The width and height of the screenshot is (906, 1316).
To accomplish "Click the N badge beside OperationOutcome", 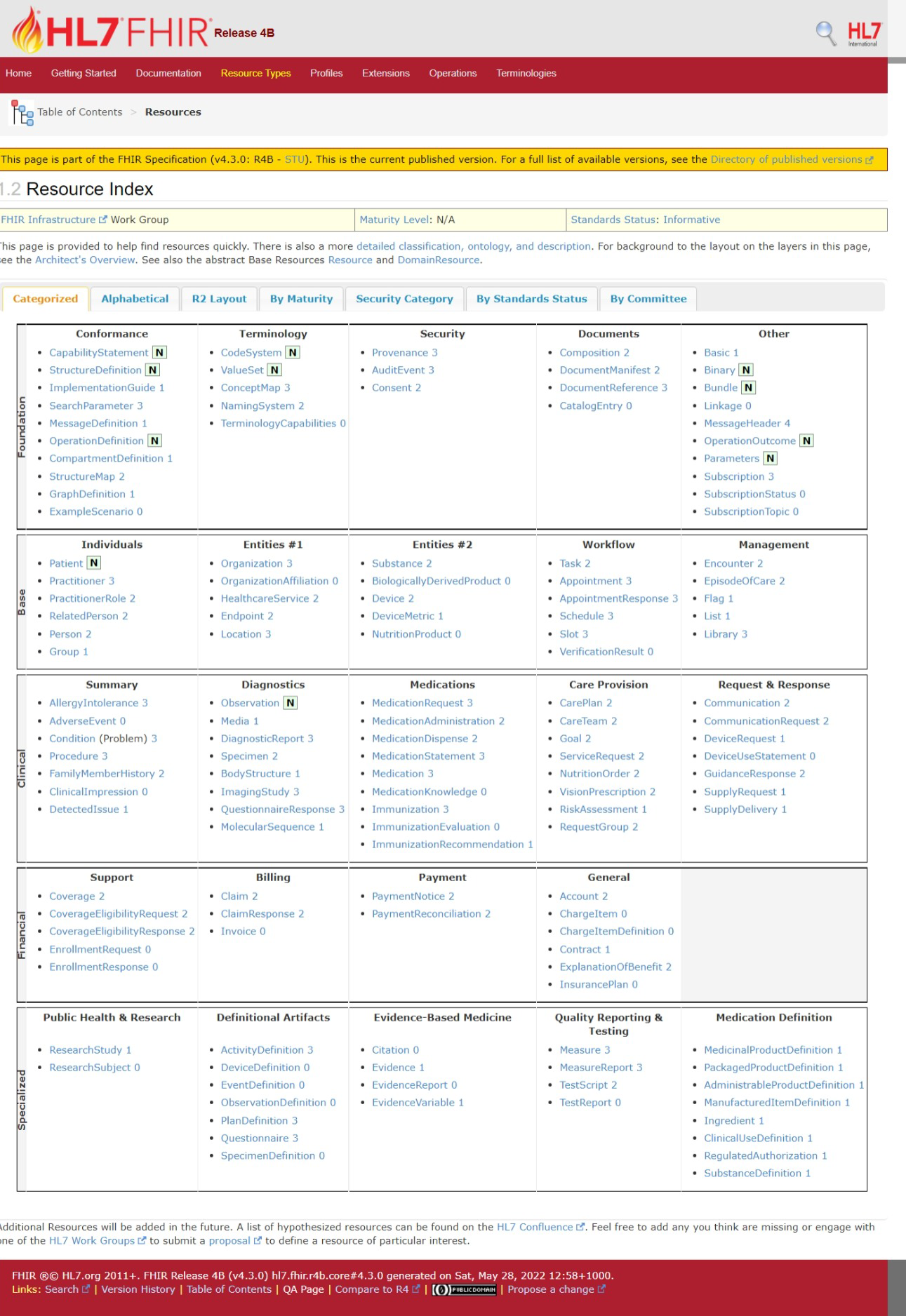I will [807, 441].
